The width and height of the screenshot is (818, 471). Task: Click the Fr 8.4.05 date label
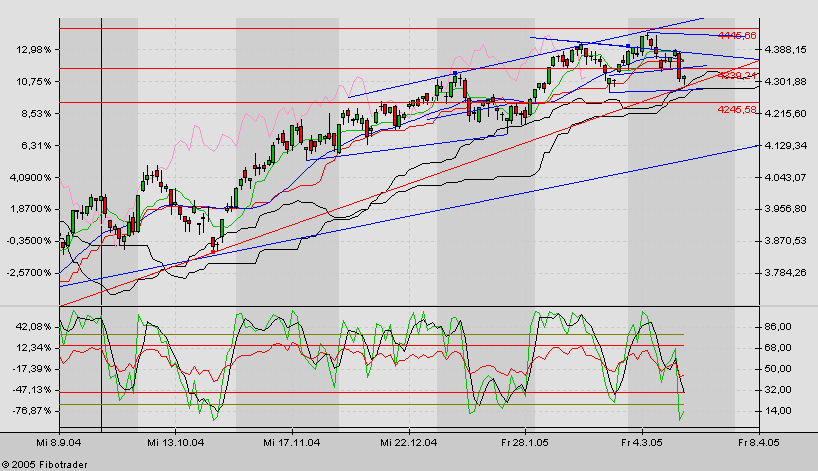[x=759, y=442]
